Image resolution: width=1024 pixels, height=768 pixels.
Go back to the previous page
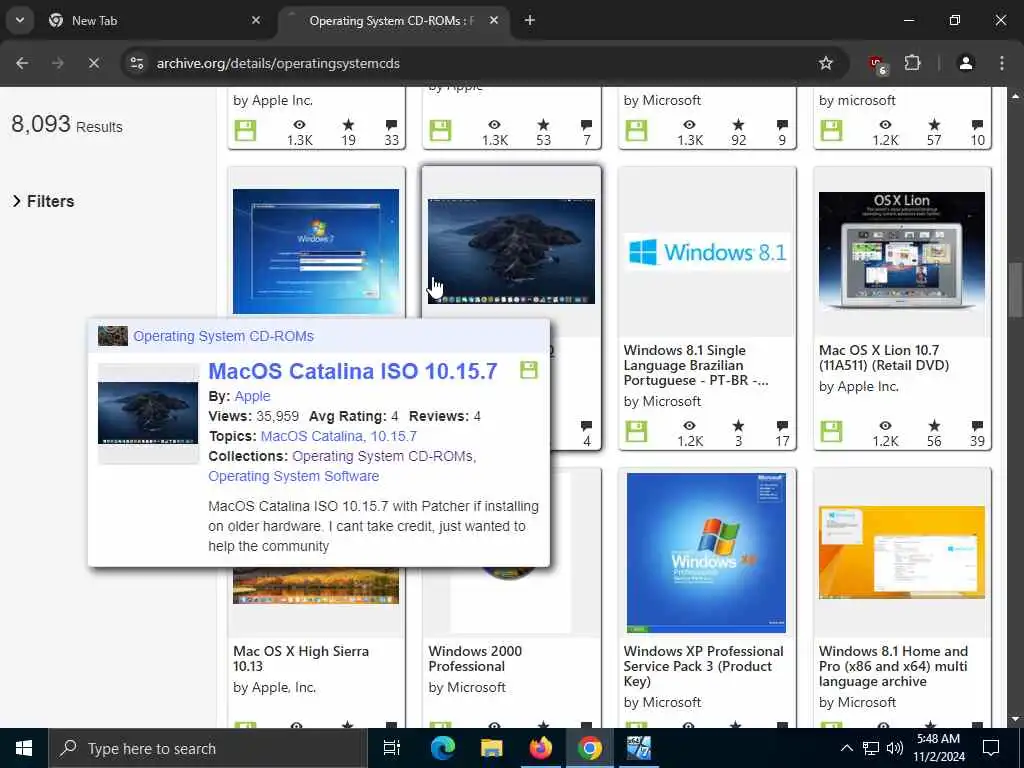[x=22, y=63]
